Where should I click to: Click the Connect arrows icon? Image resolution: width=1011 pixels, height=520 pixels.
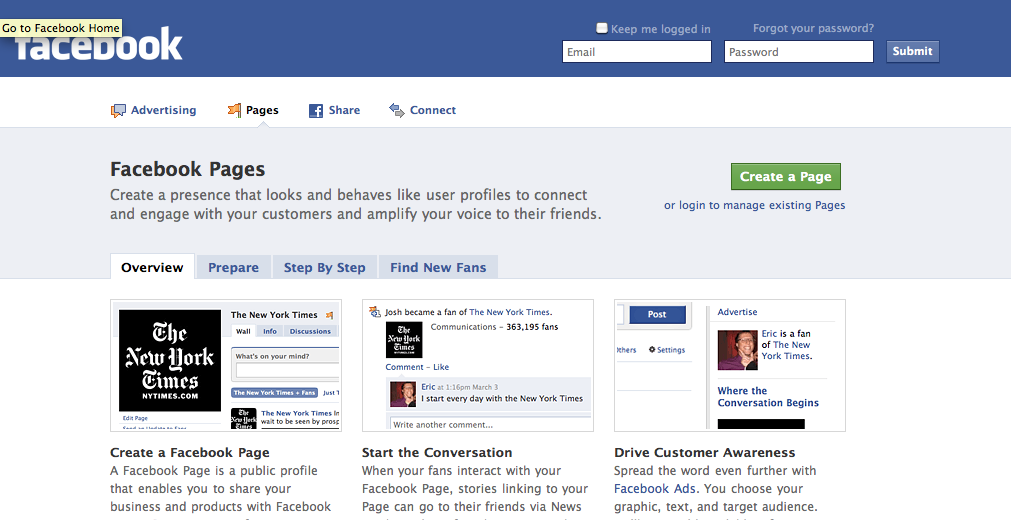tap(397, 110)
